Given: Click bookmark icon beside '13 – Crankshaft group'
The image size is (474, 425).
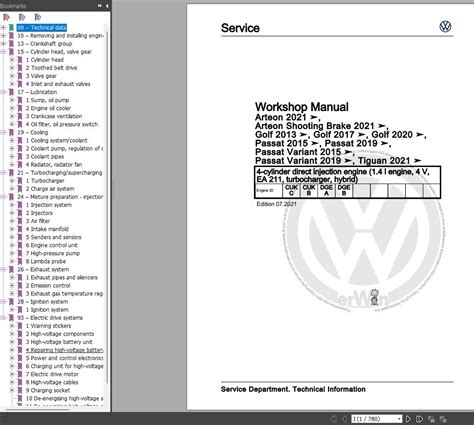Looking at the screenshot, I should tap(11, 44).
